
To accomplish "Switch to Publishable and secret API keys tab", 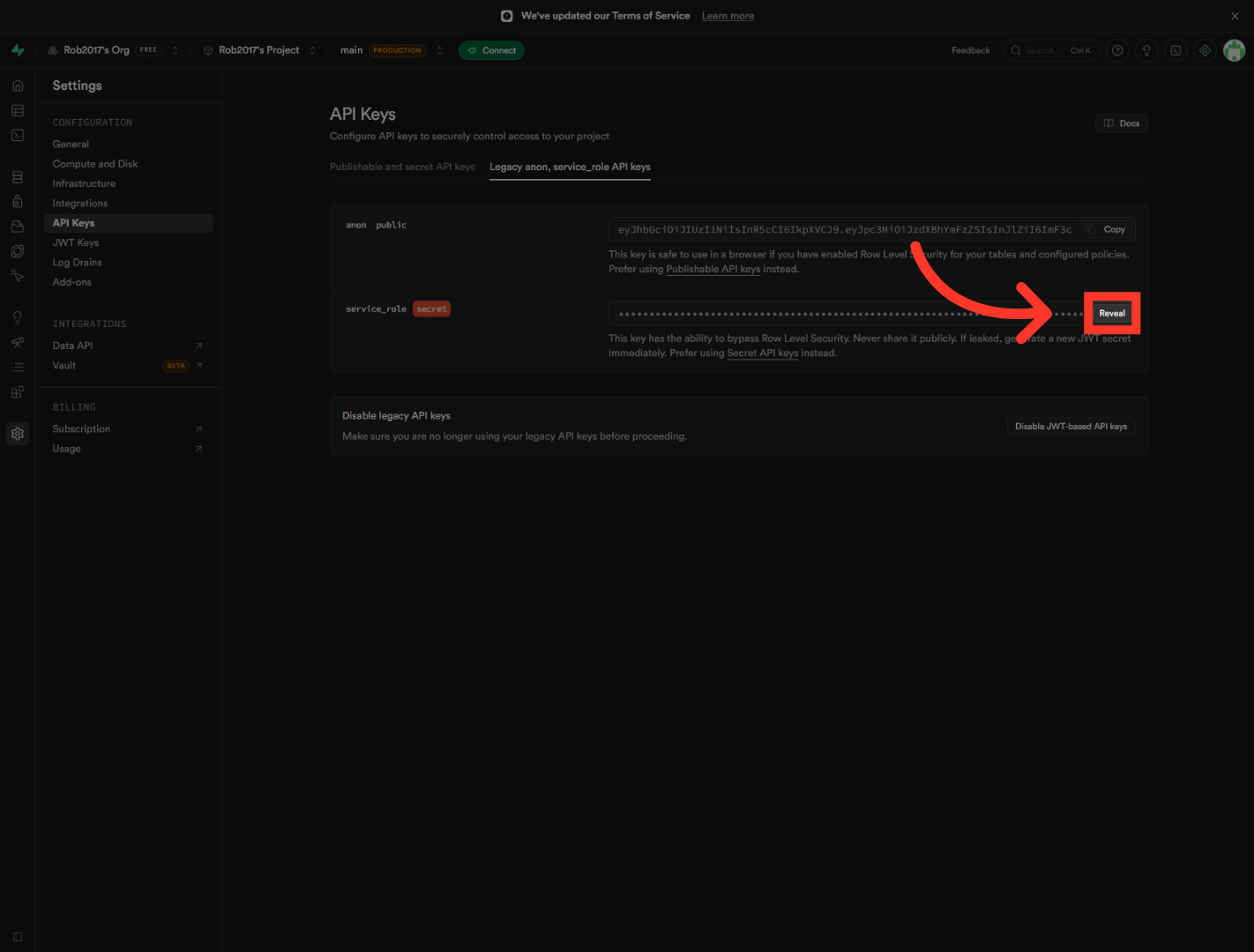I will 402,167.
